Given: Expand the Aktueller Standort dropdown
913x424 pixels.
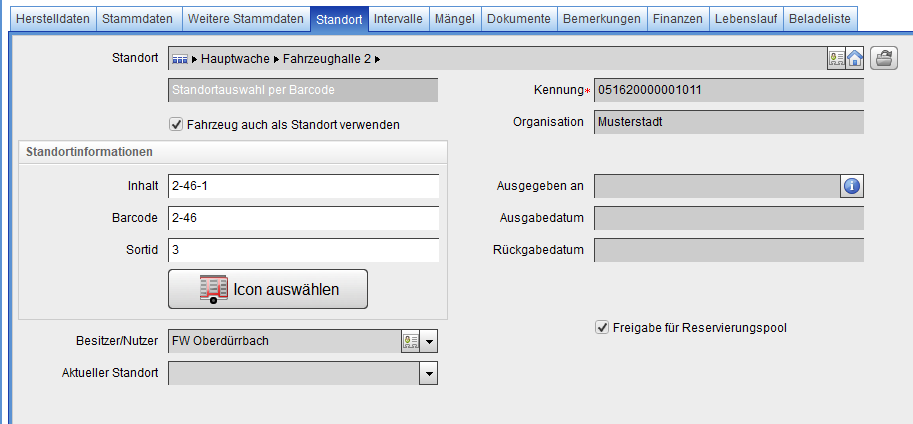Looking at the screenshot, I should (429, 373).
